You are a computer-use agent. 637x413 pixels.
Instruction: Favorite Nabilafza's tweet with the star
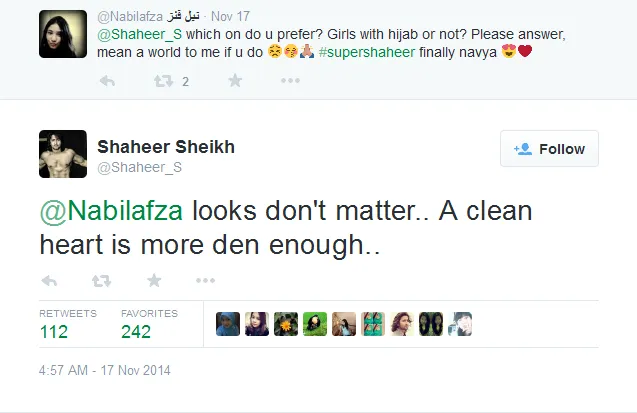click(234, 82)
